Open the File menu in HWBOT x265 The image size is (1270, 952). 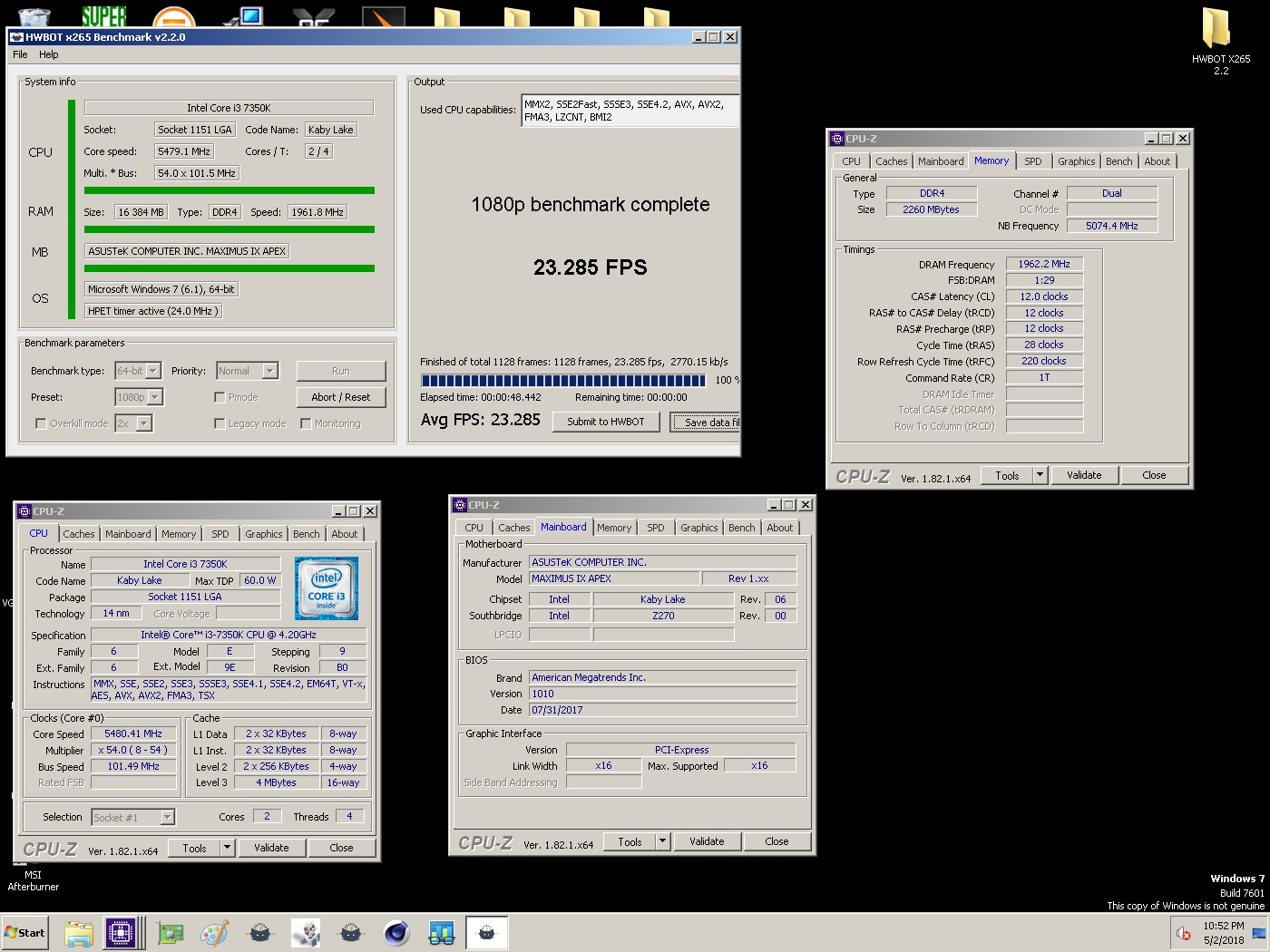[x=20, y=54]
